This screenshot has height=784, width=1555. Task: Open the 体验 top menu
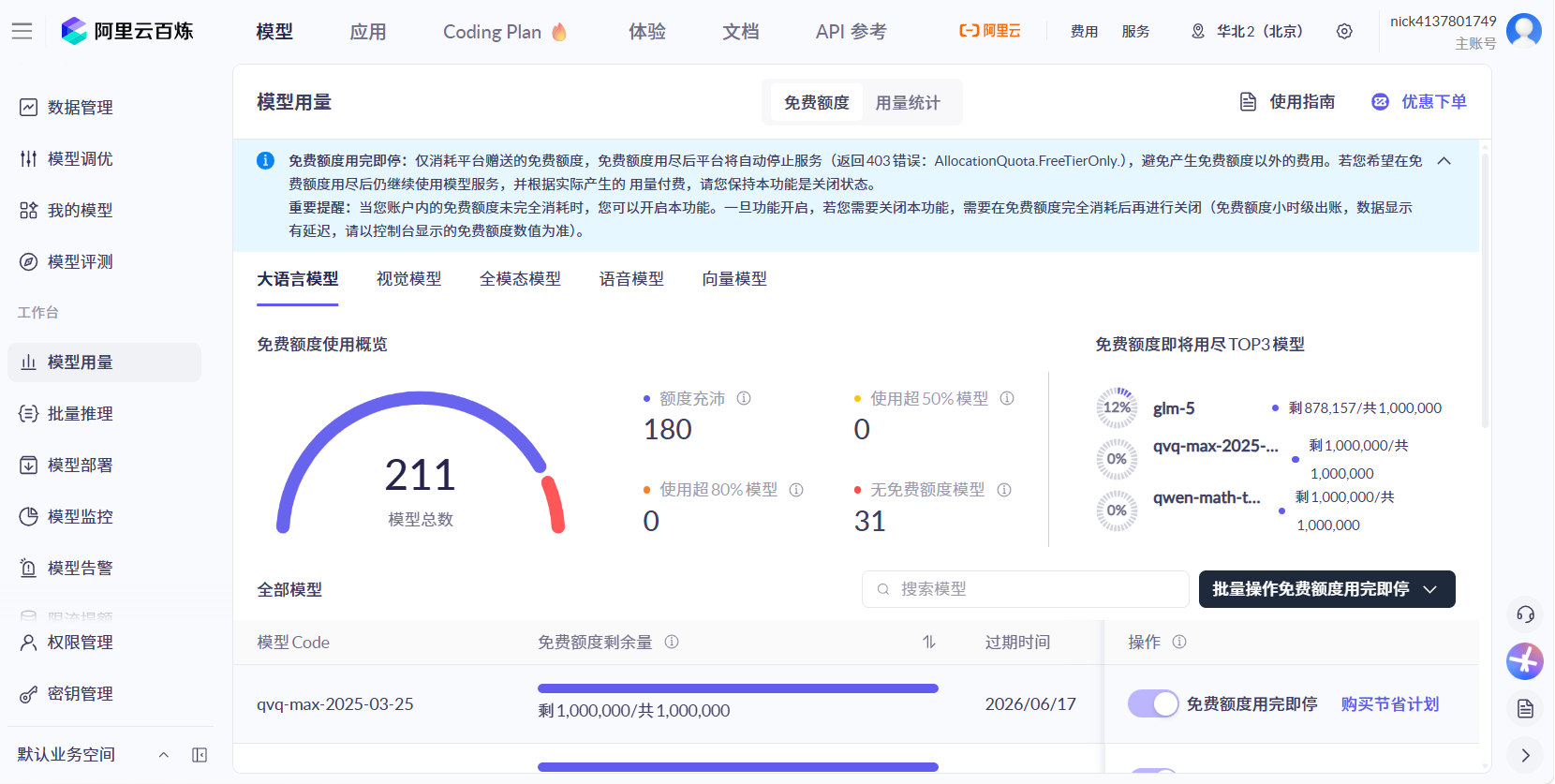click(647, 32)
